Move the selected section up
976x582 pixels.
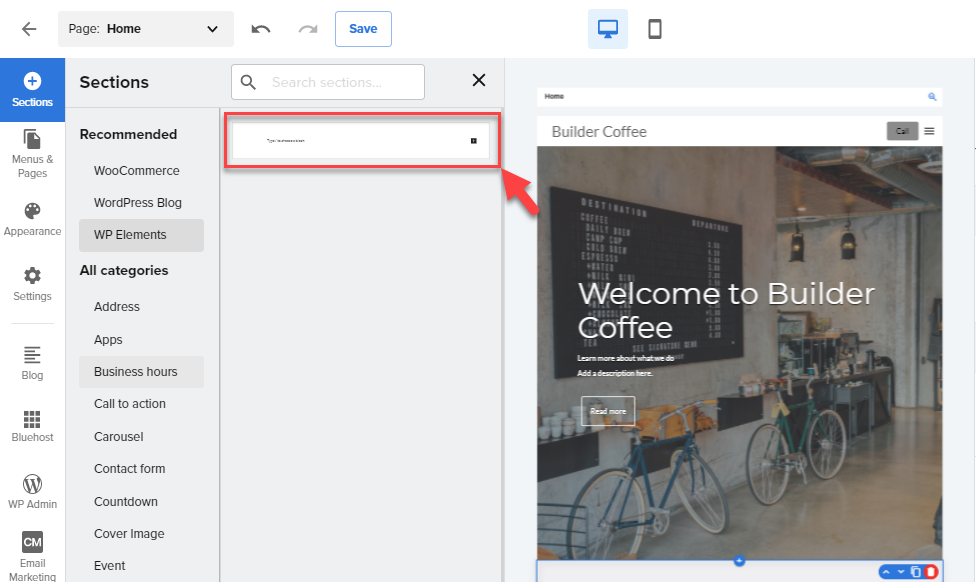[886, 571]
